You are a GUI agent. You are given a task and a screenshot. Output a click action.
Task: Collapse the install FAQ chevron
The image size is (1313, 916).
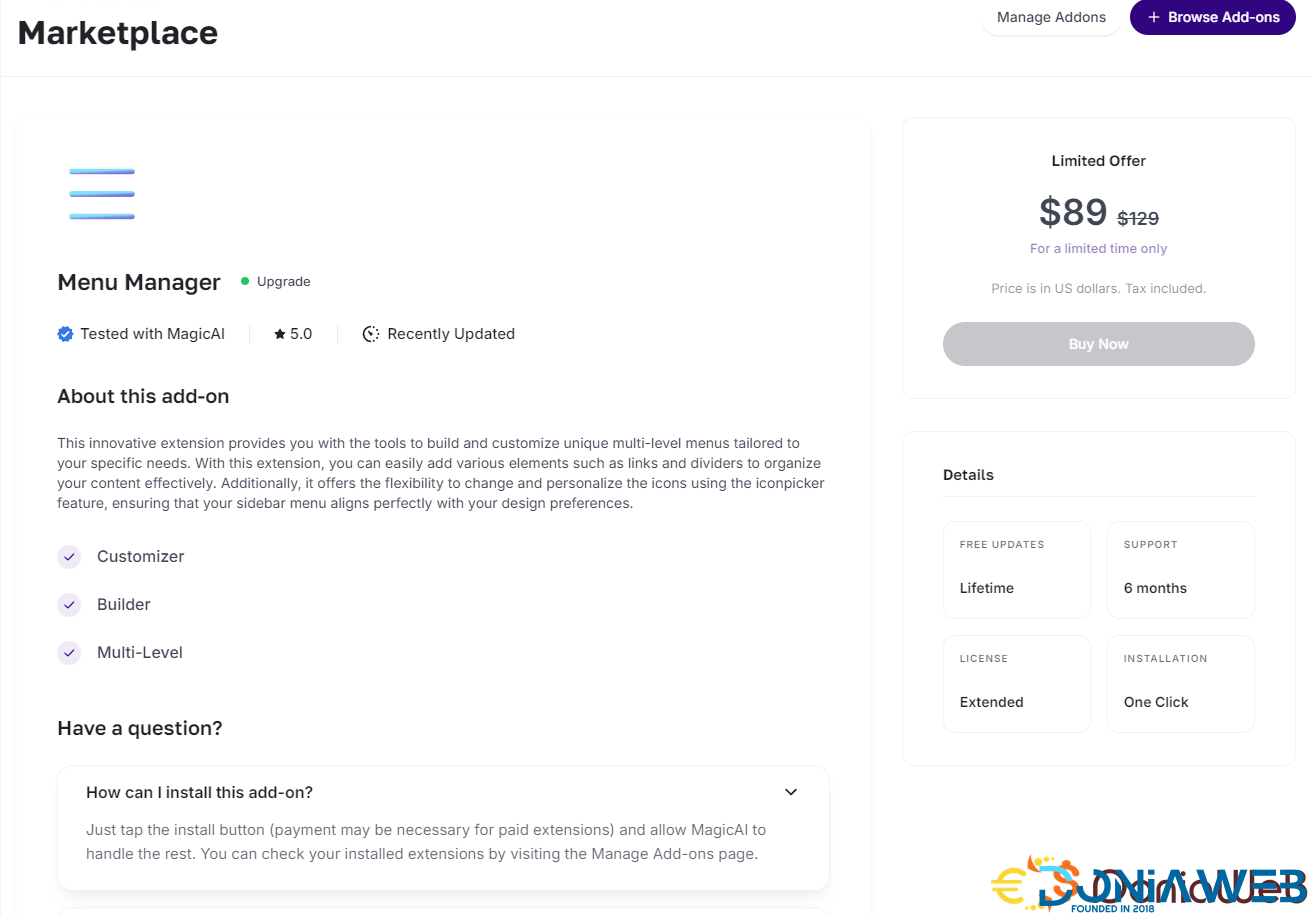[x=791, y=792]
